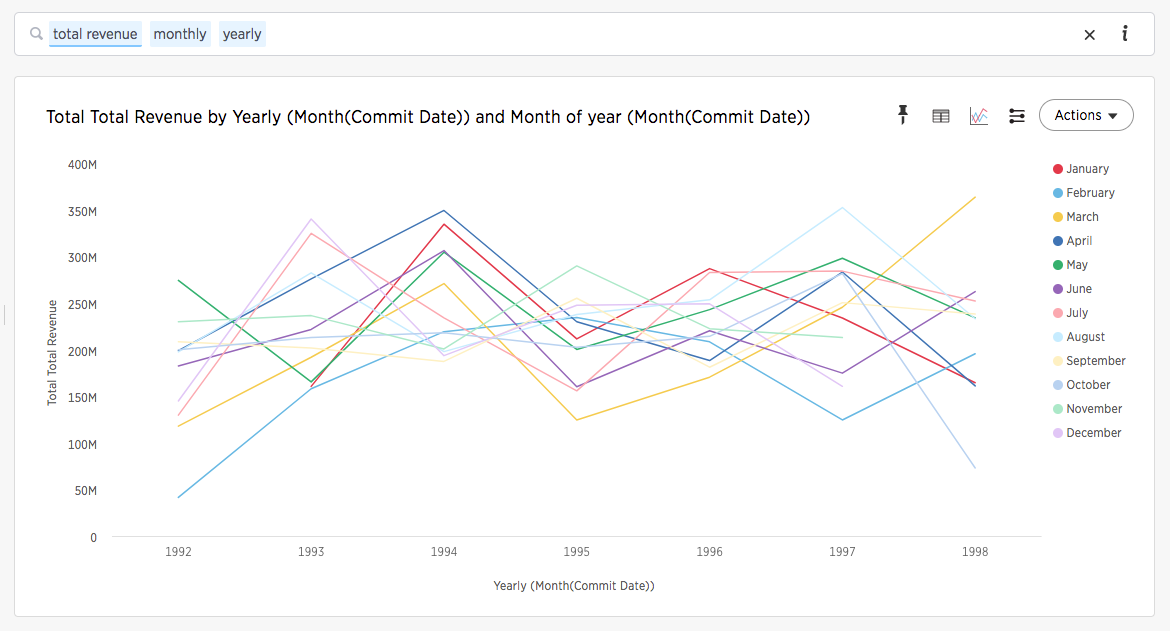This screenshot has height=631, width=1170.
Task: Clear the search query with the X
Action: coord(1089,34)
